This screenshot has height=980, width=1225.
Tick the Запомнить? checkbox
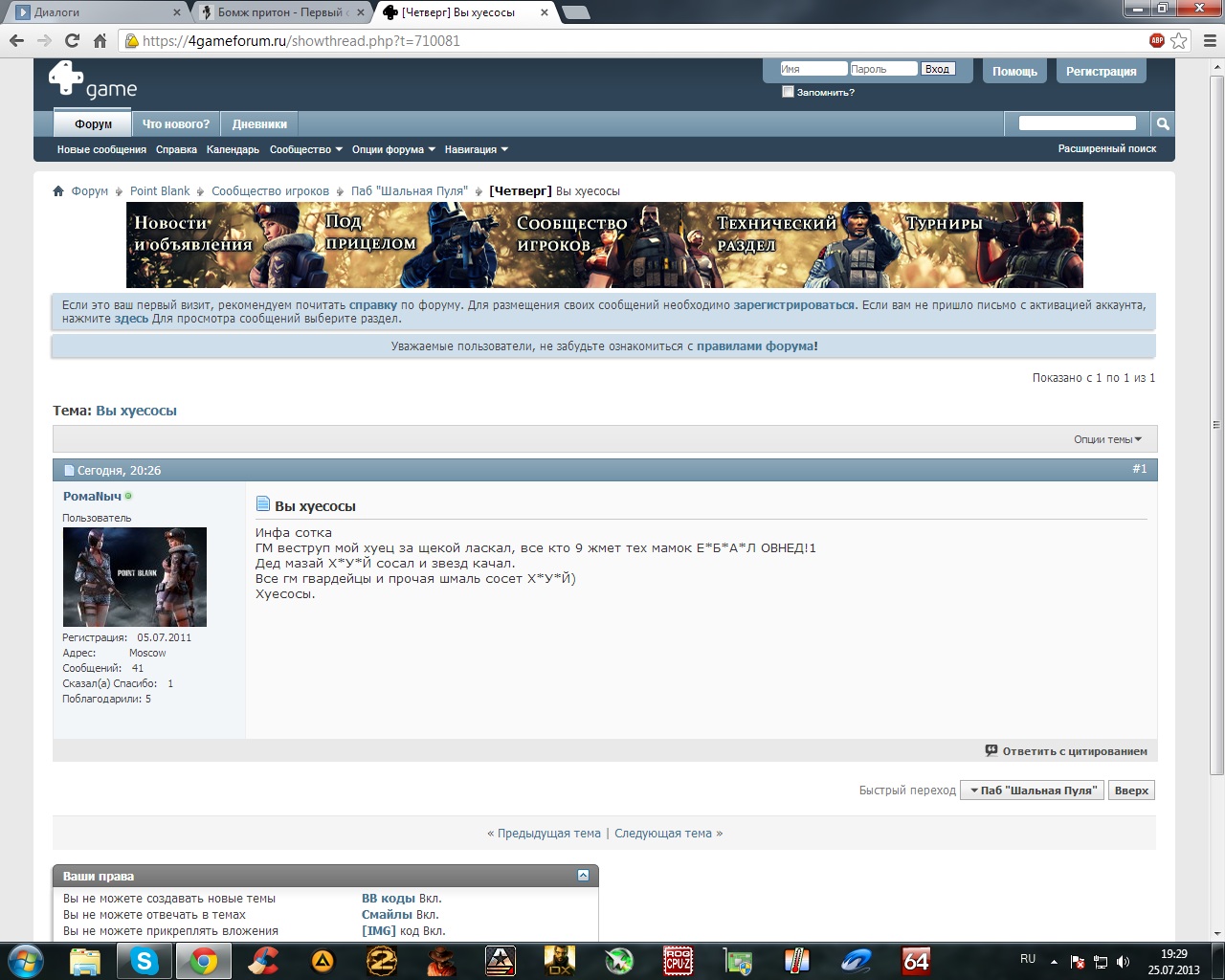788,92
